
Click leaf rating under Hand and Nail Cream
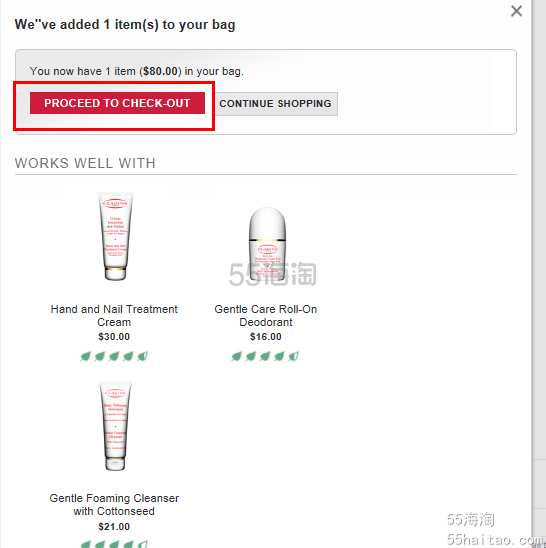tap(114, 356)
